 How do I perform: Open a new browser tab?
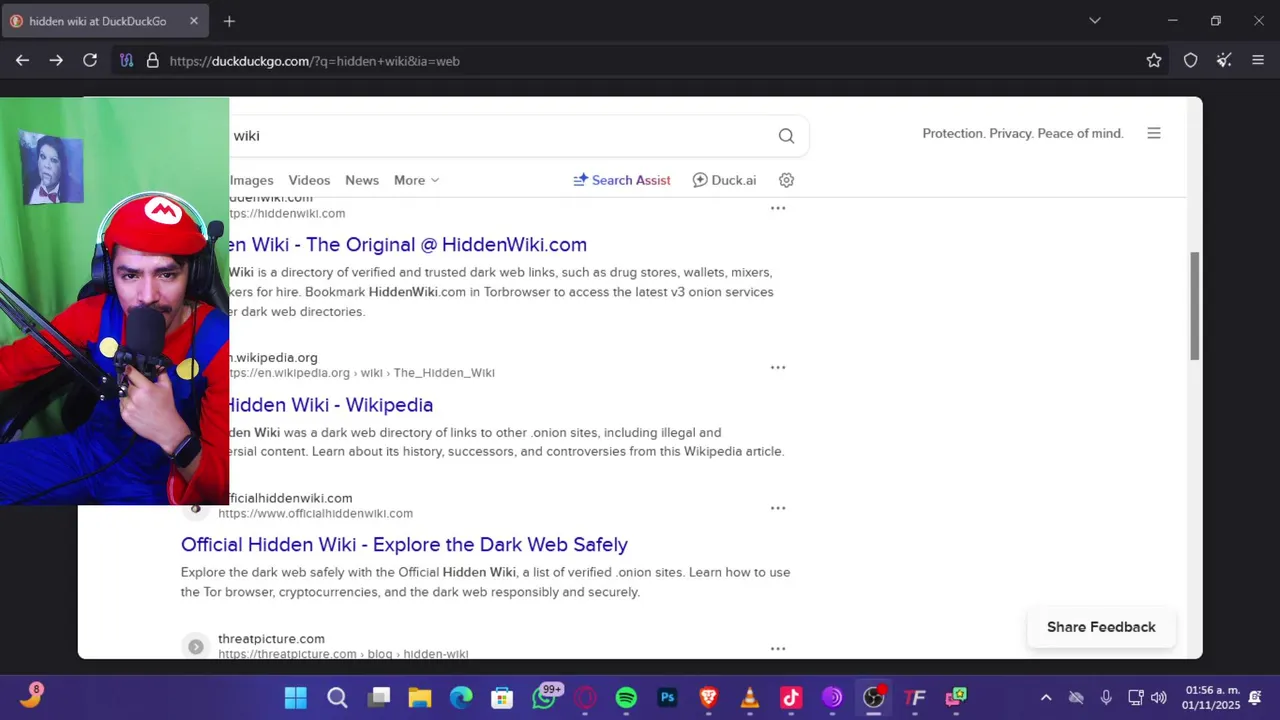coord(229,21)
